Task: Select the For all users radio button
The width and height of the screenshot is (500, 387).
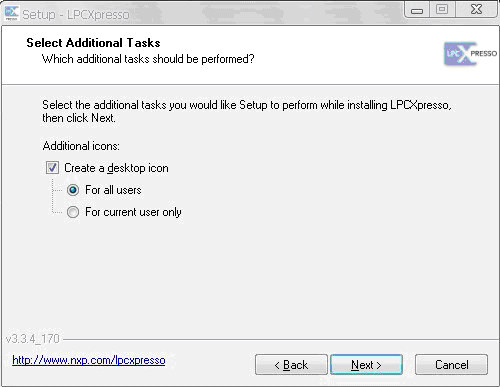Action: coord(73,190)
